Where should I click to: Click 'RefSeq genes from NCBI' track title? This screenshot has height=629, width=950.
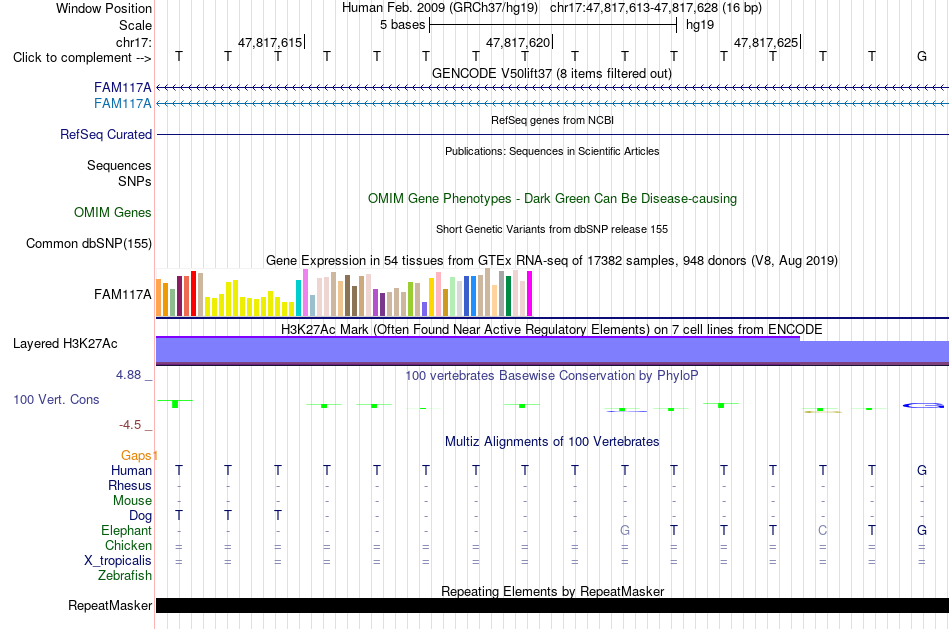coord(552,120)
